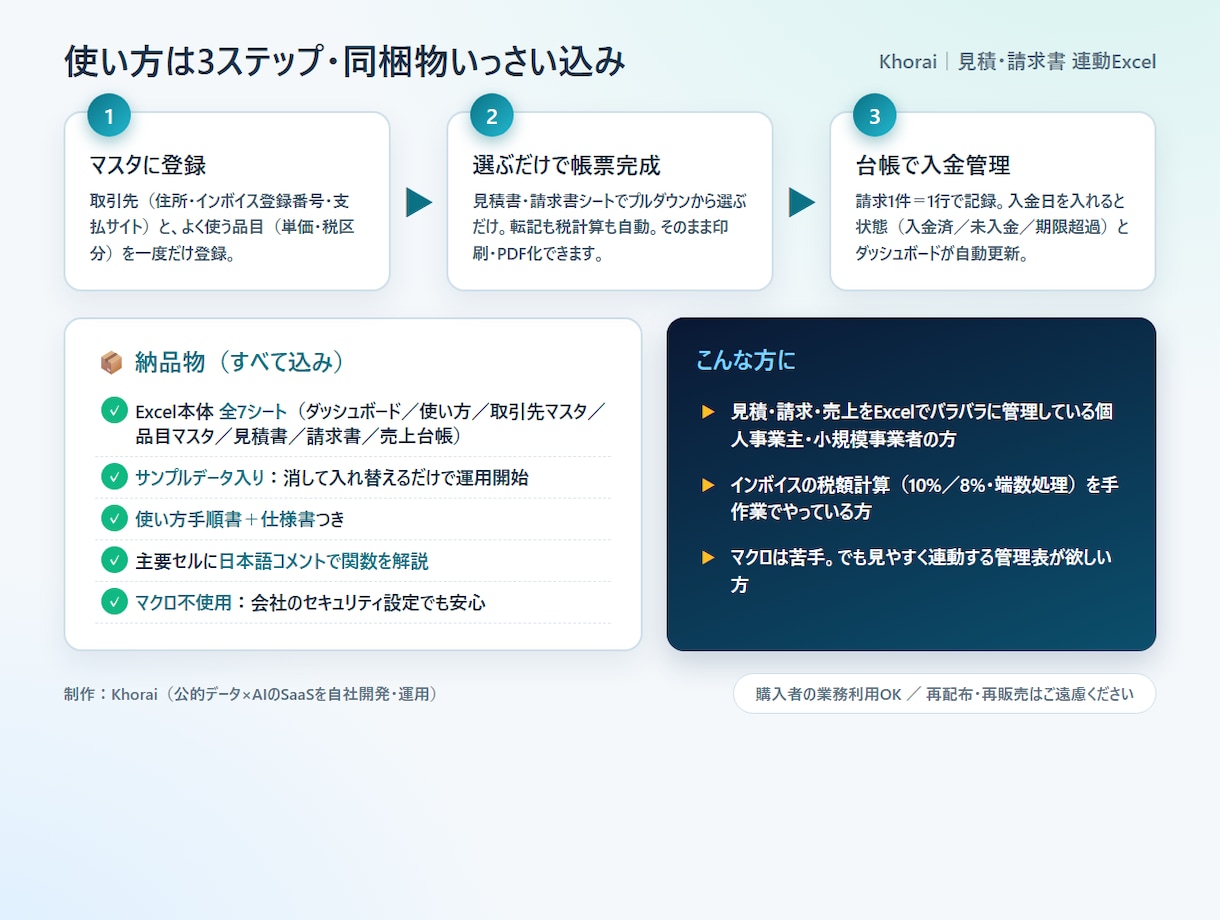
Task: Click the orange triangle bullet beside インボイスの税額計算
Action: [x=708, y=485]
